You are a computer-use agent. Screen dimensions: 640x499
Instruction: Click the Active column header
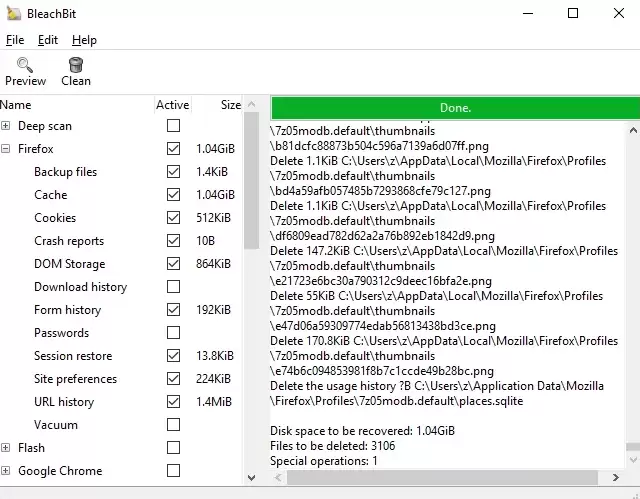[173, 105]
